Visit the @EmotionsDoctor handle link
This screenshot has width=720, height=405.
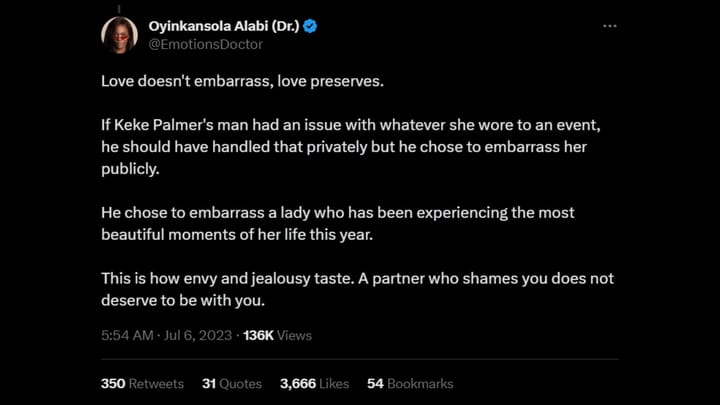click(x=206, y=45)
